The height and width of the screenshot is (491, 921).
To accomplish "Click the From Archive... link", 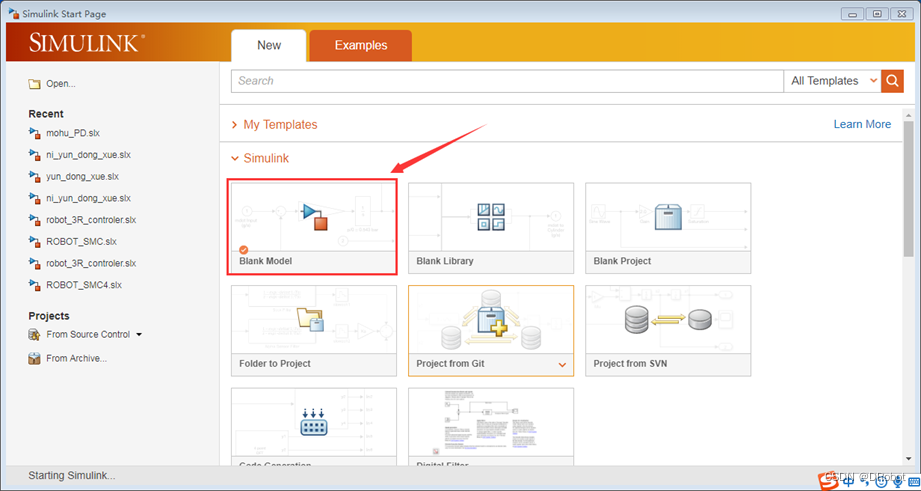I will tap(76, 358).
